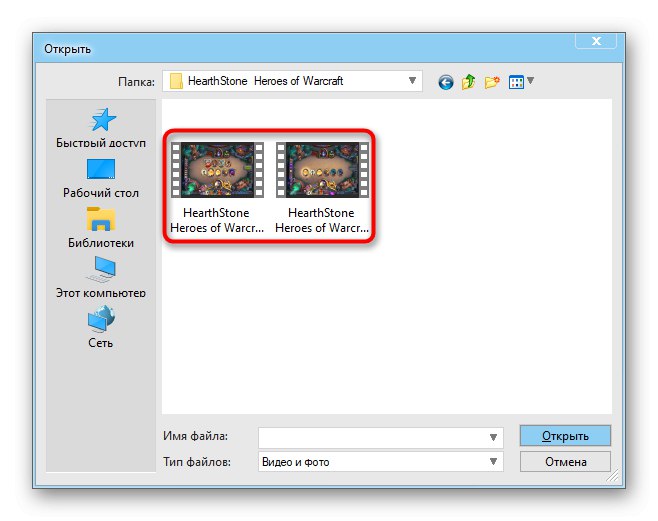The width and height of the screenshot is (658, 521).
Task: Open Network (Сеть) location
Action: [101, 327]
